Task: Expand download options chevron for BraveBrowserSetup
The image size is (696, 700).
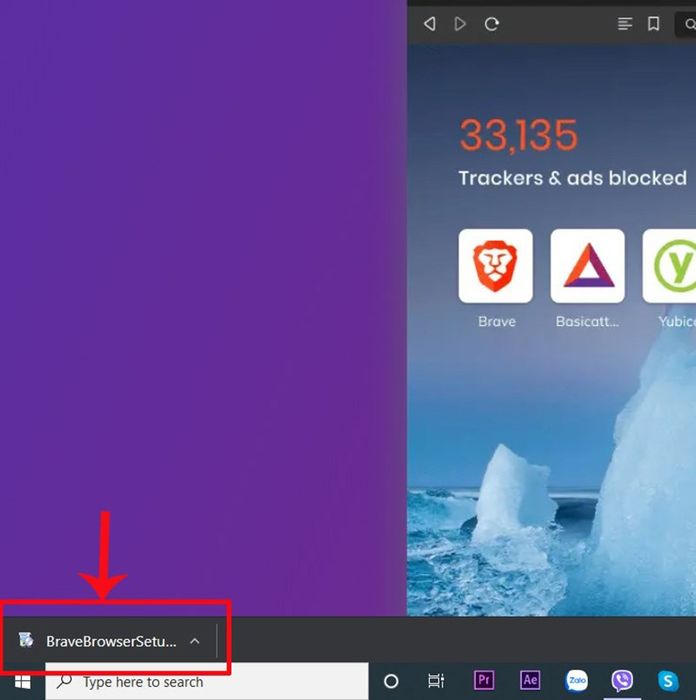Action: pos(195,641)
